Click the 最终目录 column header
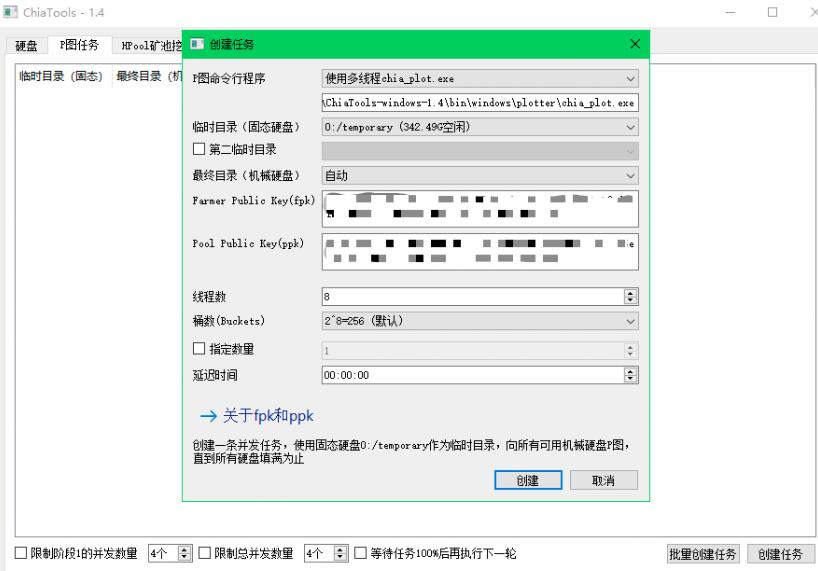Viewport: 818px width, 571px height. click(148, 76)
